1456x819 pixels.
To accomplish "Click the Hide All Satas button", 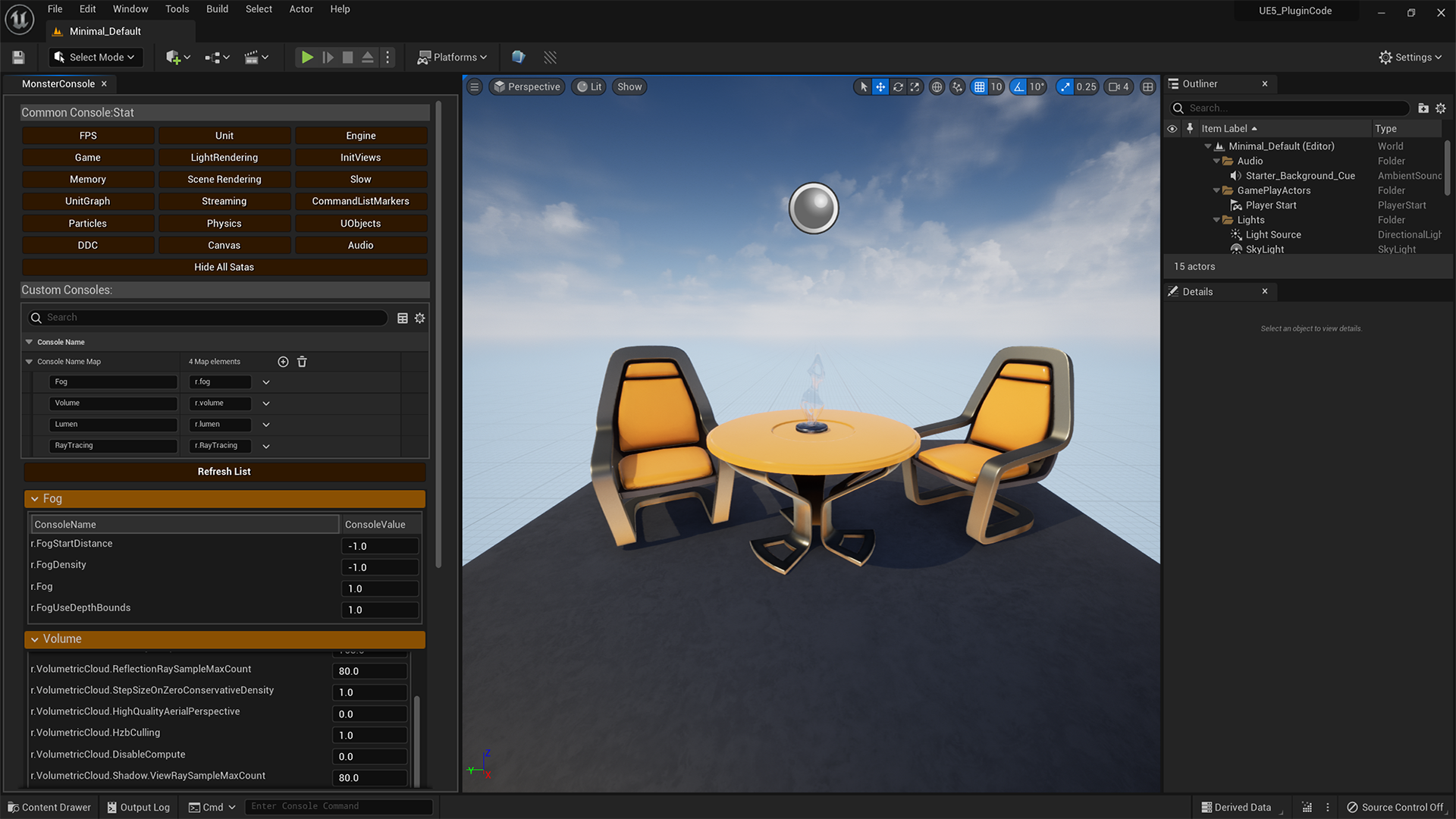I will click(224, 267).
